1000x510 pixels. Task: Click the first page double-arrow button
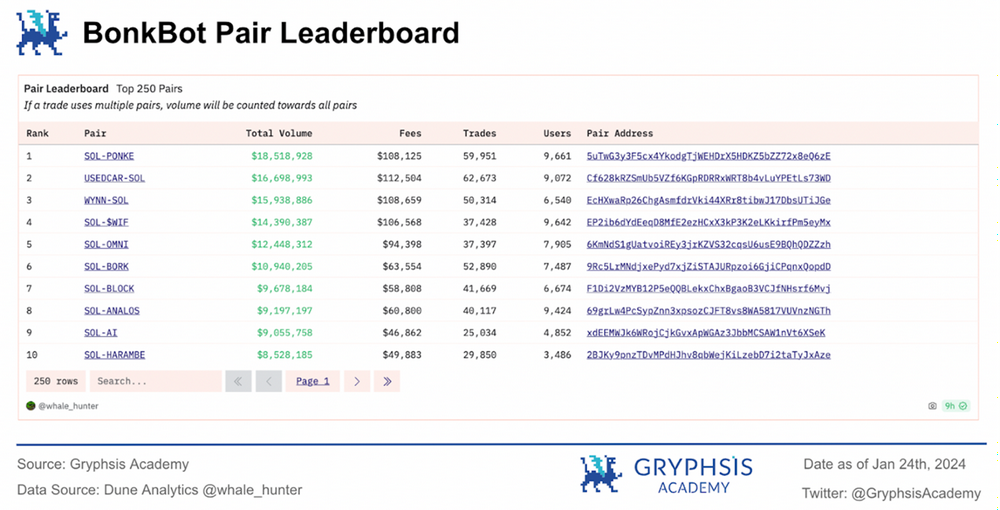(x=238, y=381)
